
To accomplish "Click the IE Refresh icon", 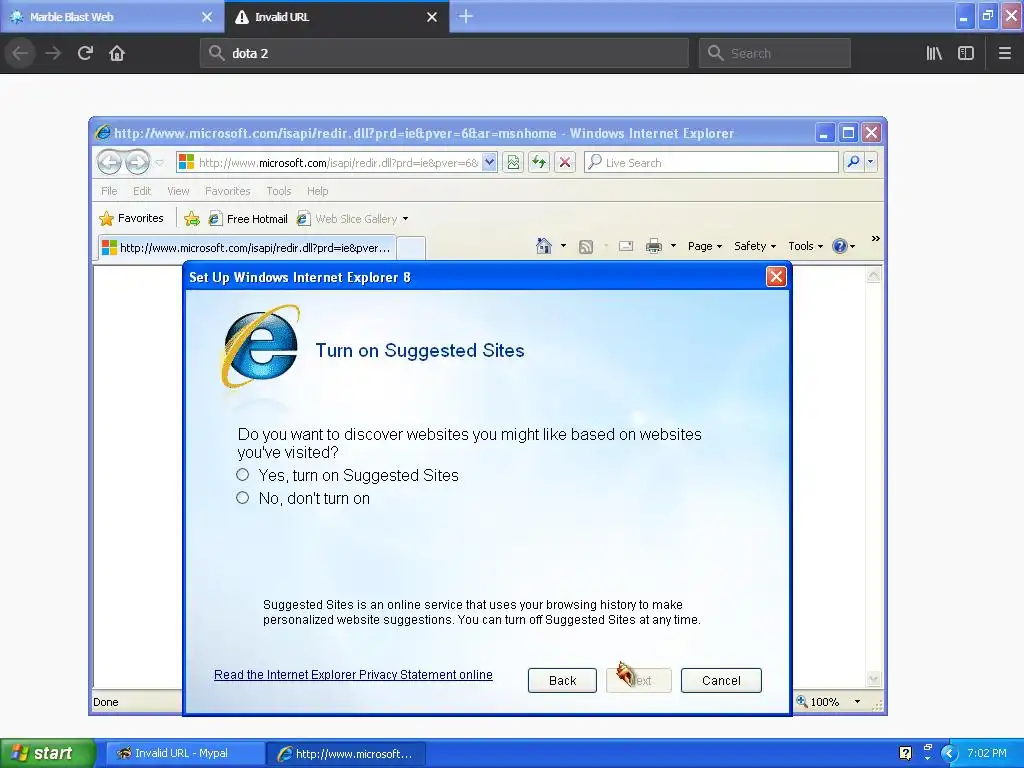I will [539, 163].
